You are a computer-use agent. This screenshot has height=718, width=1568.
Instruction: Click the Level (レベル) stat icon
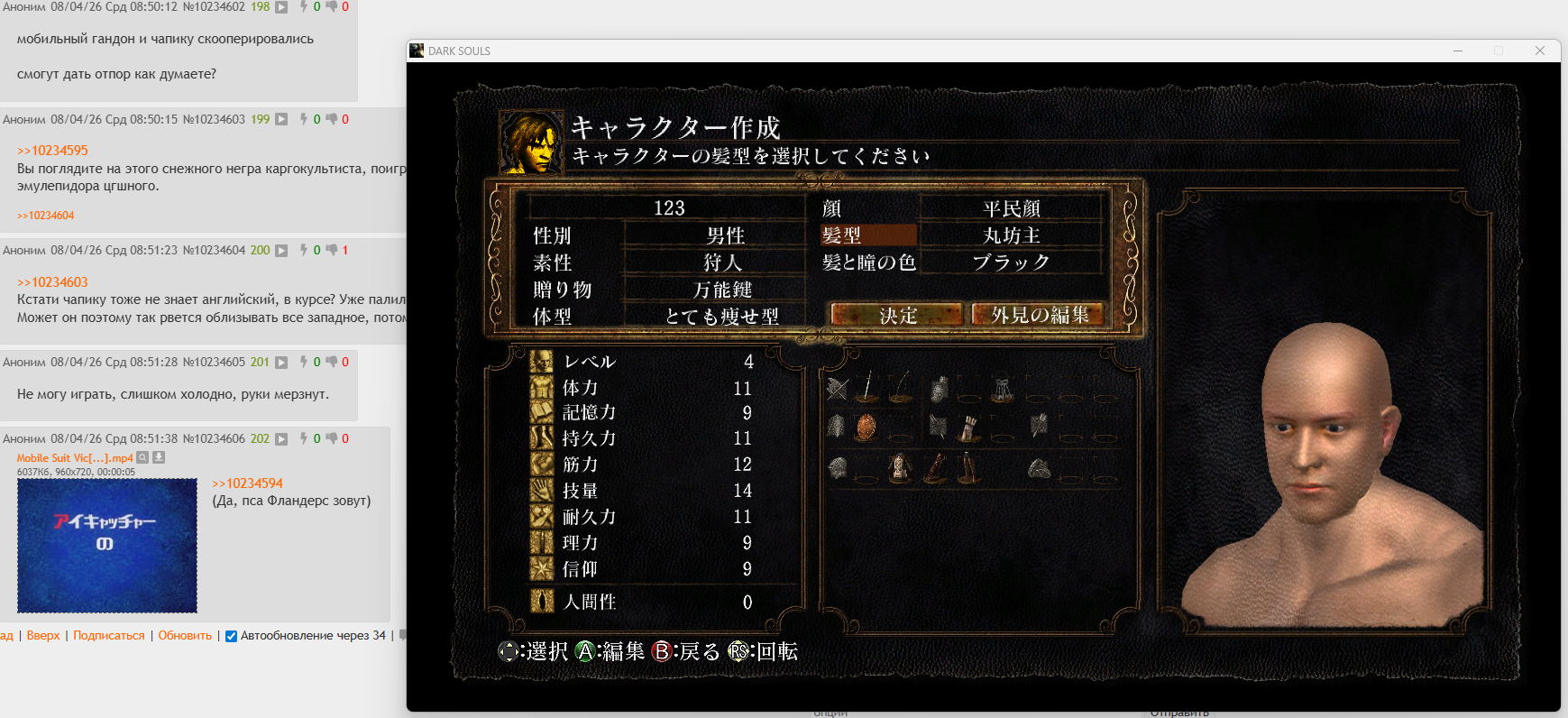[x=541, y=362]
